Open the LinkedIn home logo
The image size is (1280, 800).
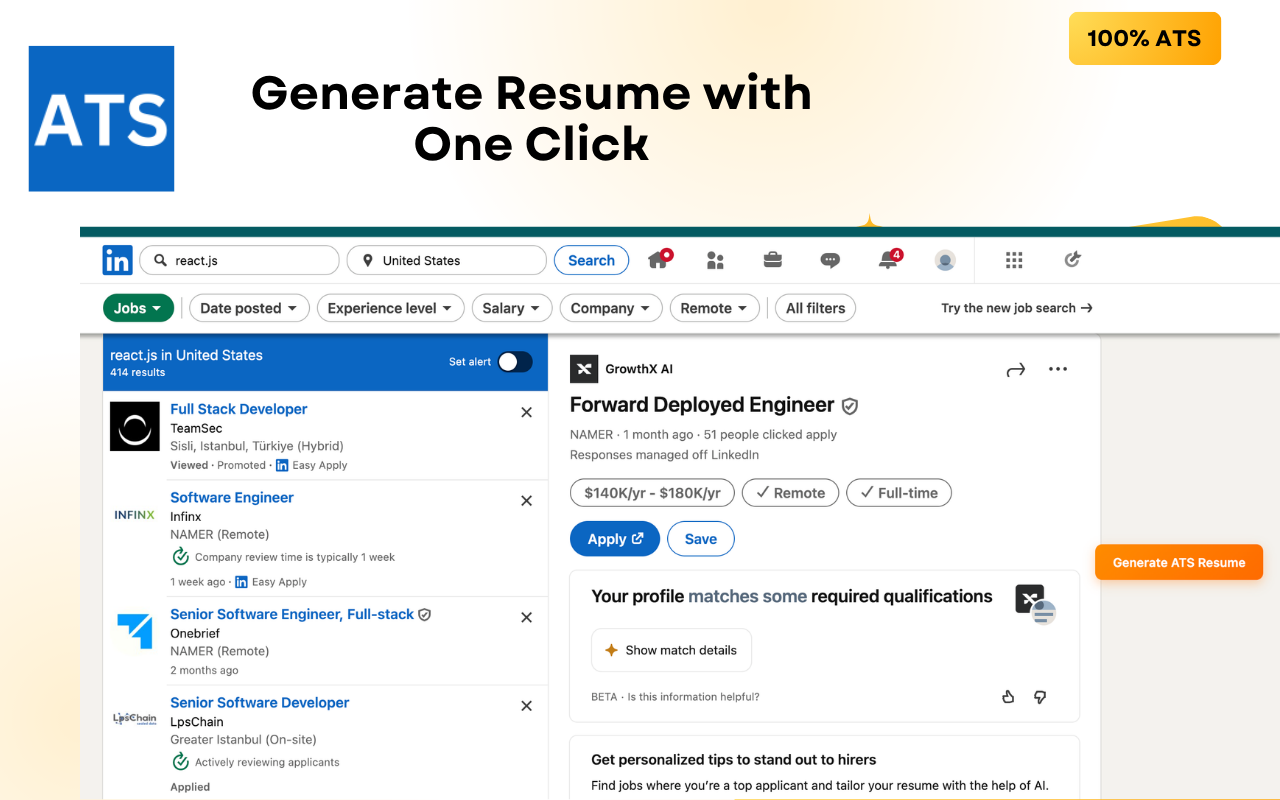[x=117, y=260]
